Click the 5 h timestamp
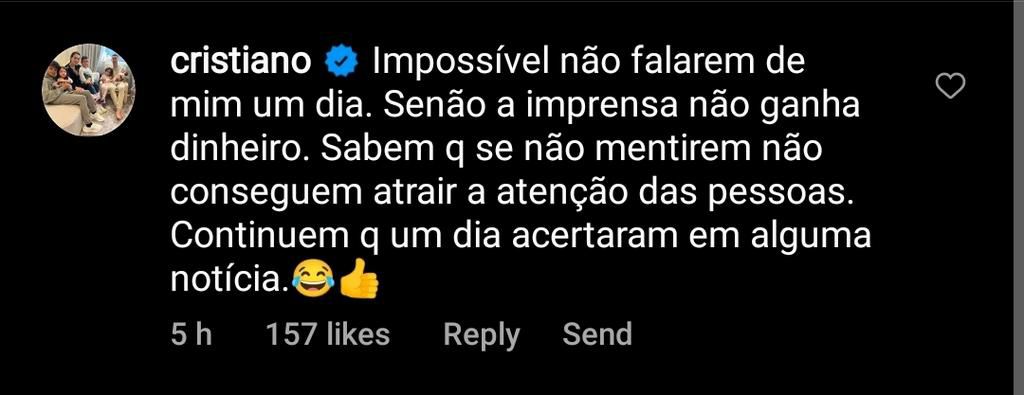Image resolution: width=1024 pixels, height=395 pixels. (x=191, y=334)
